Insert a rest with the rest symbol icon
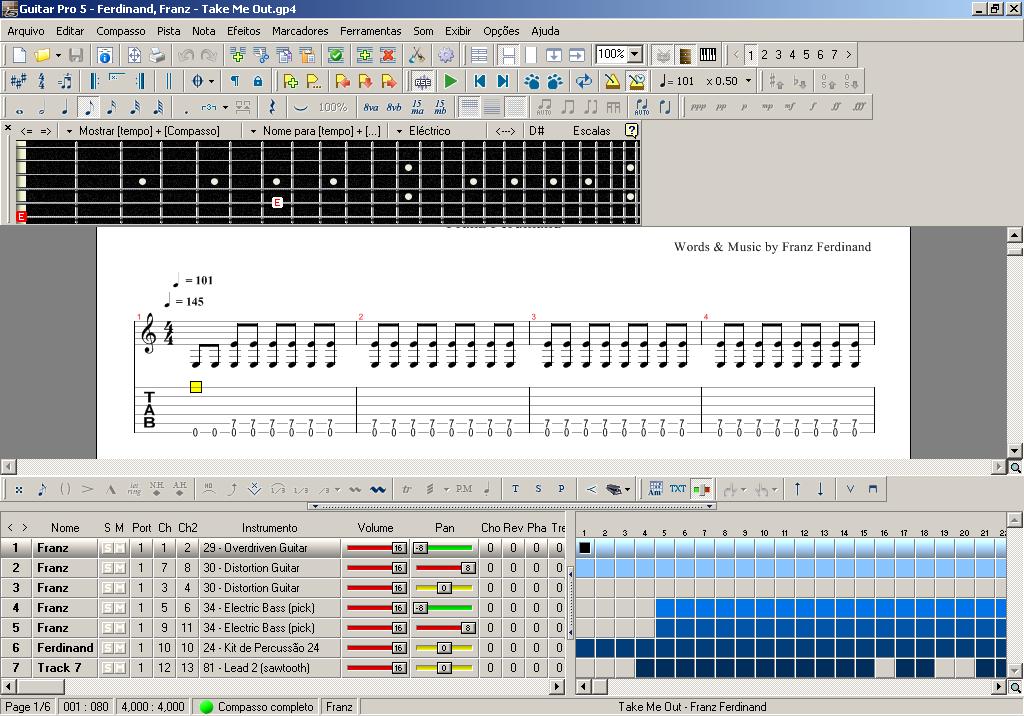The height and width of the screenshot is (716, 1024). coord(272,108)
